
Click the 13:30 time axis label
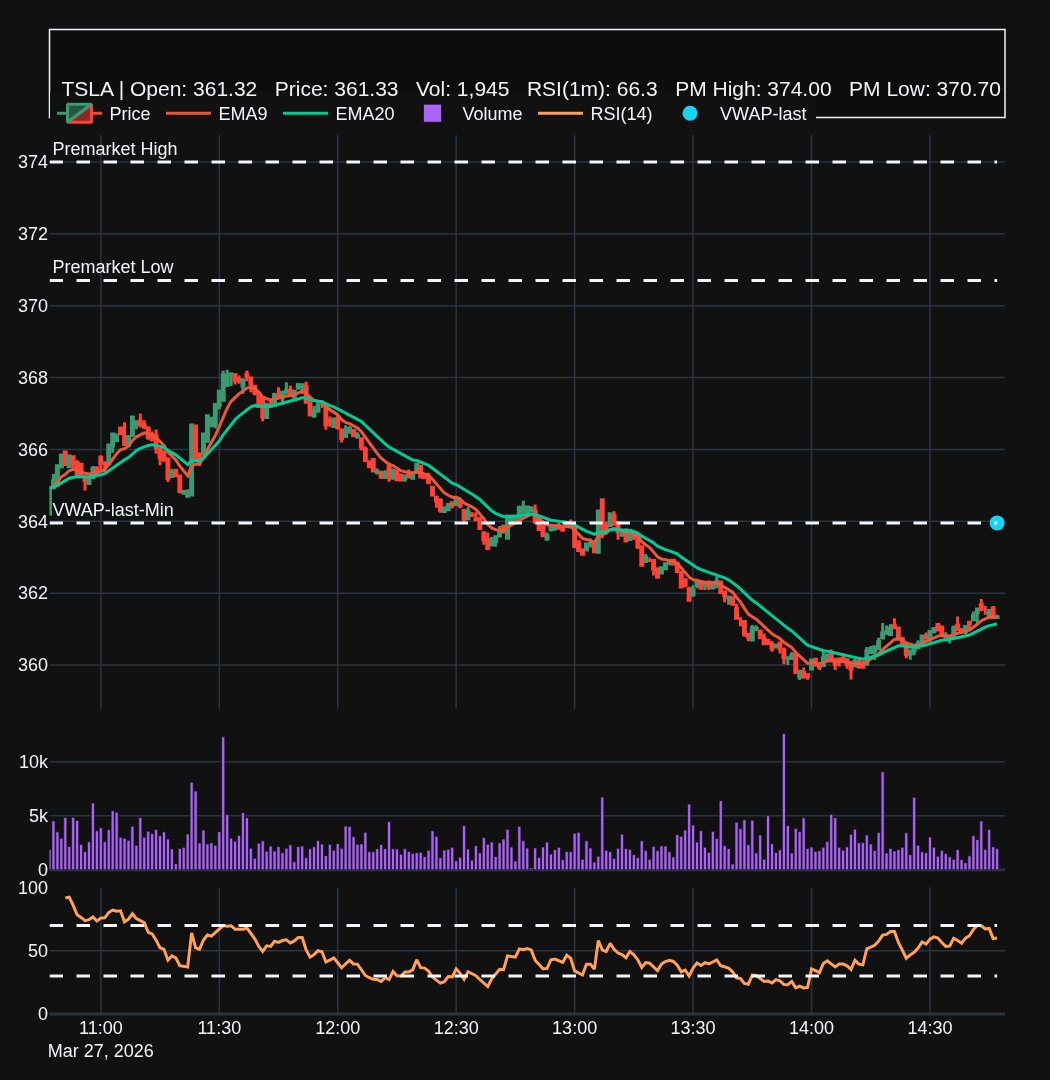[x=693, y=1028]
